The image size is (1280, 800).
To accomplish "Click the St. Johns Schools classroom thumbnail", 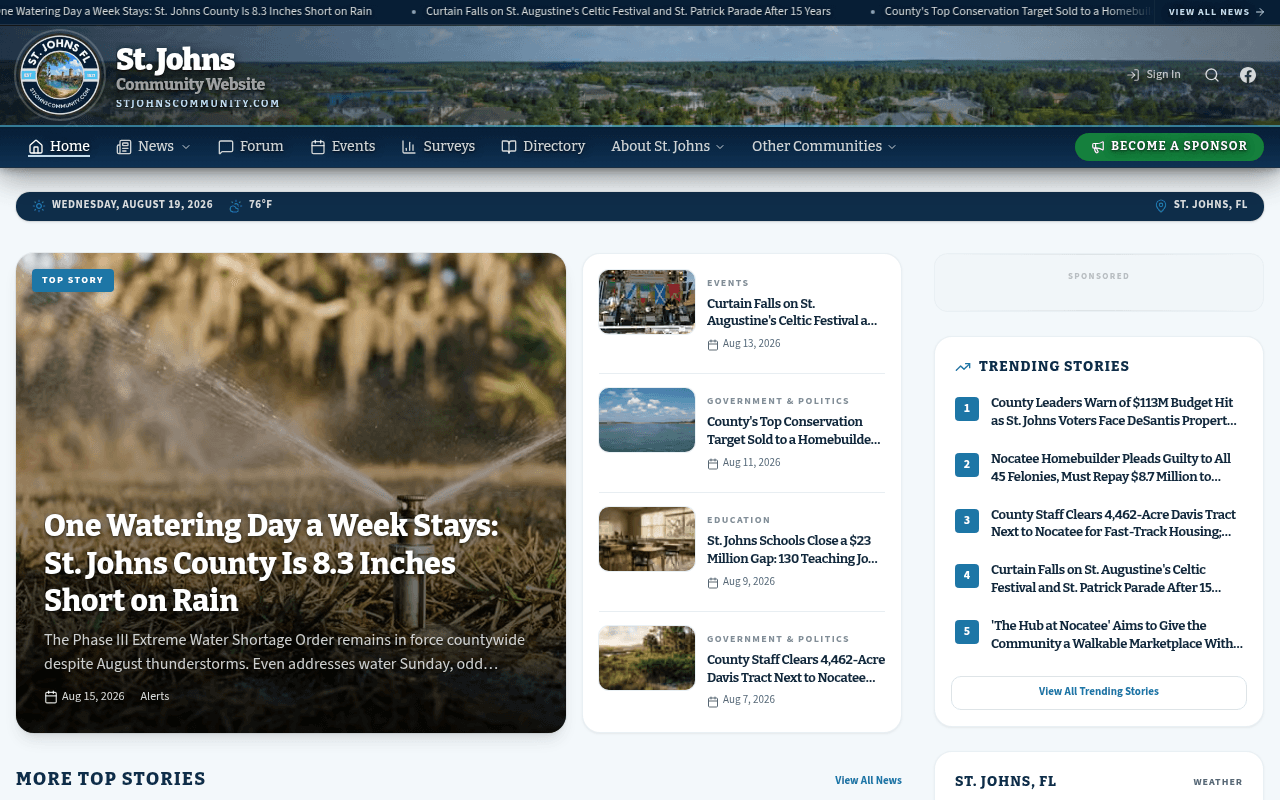I will tap(647, 539).
